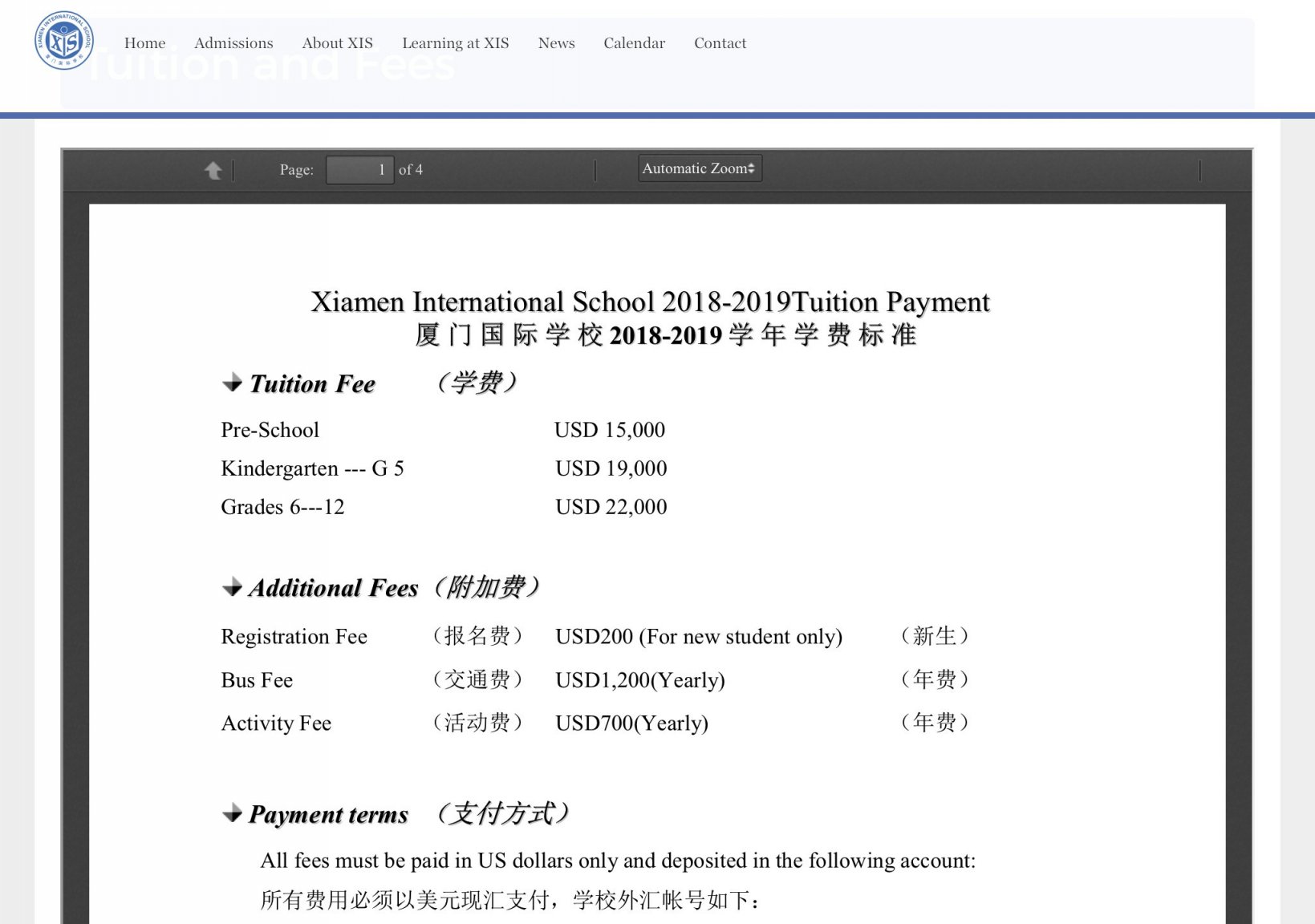The width and height of the screenshot is (1315, 924).
Task: Click the Tuition Fee heading
Action: 312,384
